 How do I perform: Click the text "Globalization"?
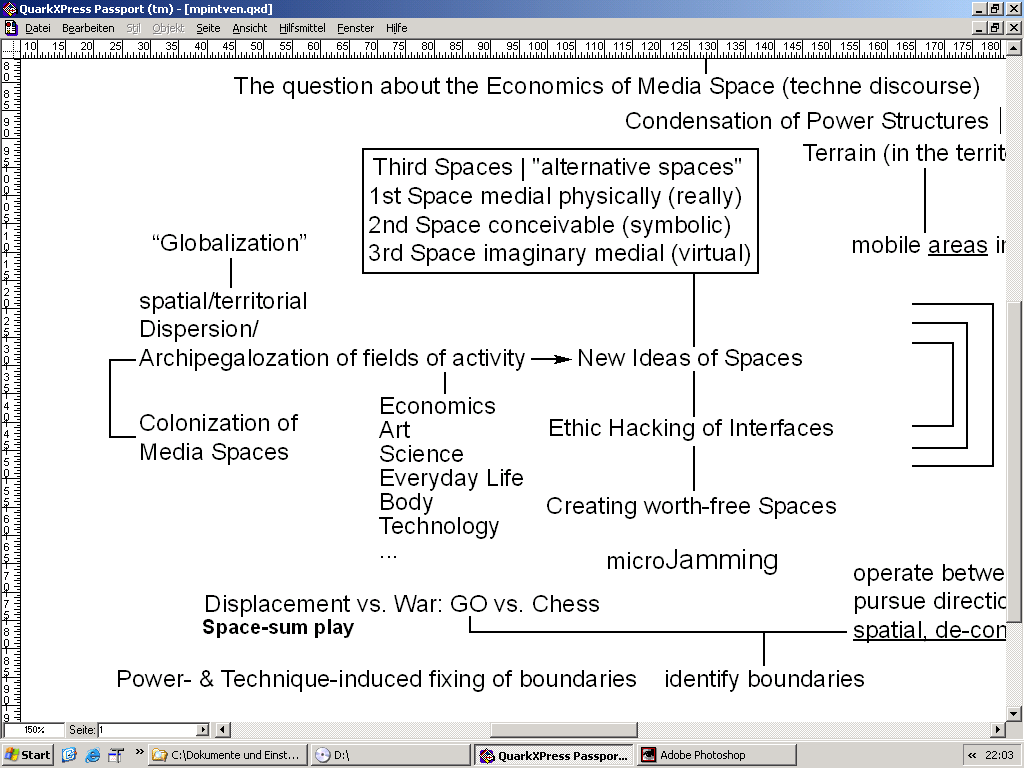(x=229, y=243)
